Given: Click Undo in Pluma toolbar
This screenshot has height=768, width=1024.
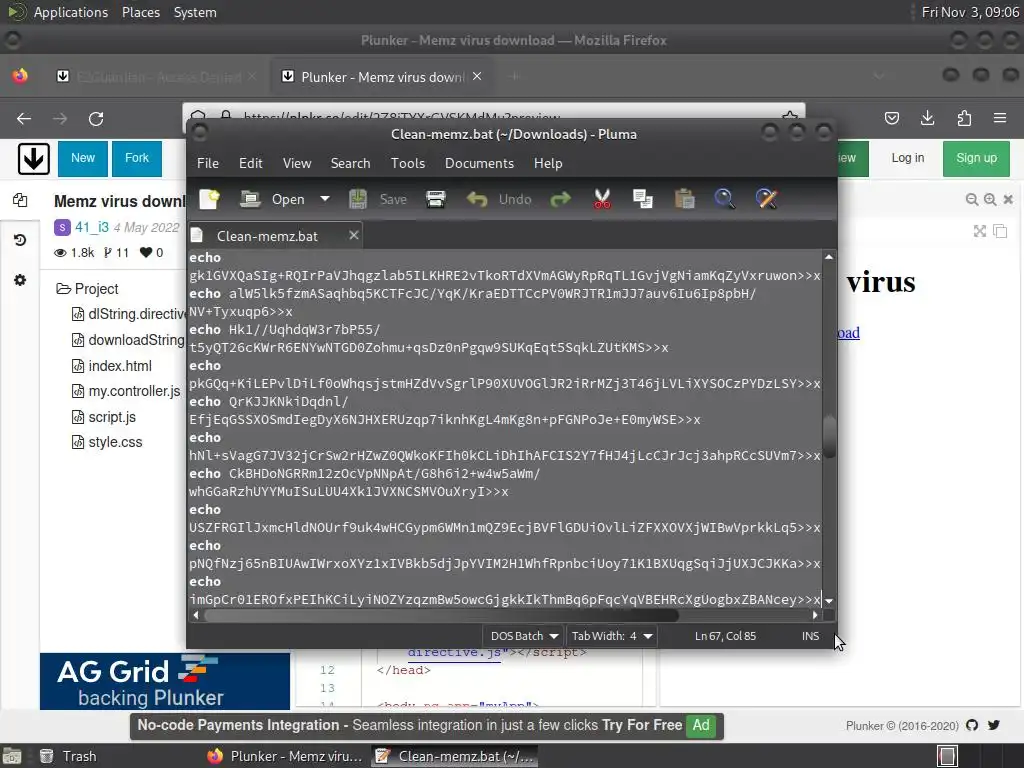Looking at the screenshot, I should click(499, 199).
